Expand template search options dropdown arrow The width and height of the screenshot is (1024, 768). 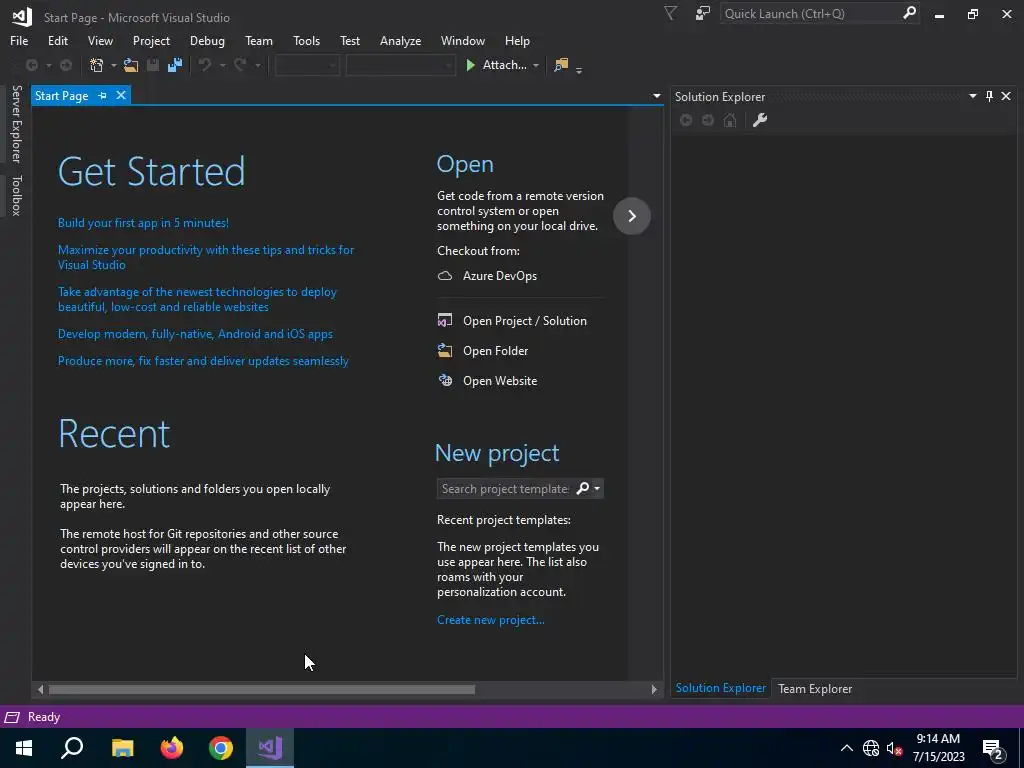pos(597,488)
